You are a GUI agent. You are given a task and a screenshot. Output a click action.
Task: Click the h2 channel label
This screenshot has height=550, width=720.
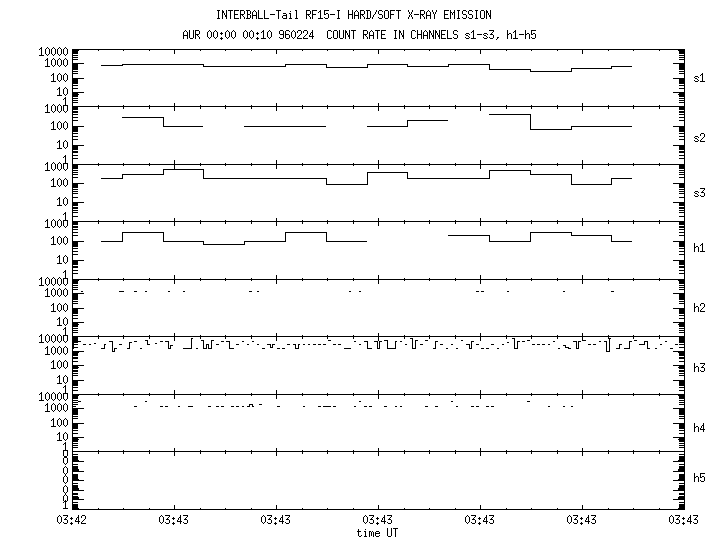699,308
